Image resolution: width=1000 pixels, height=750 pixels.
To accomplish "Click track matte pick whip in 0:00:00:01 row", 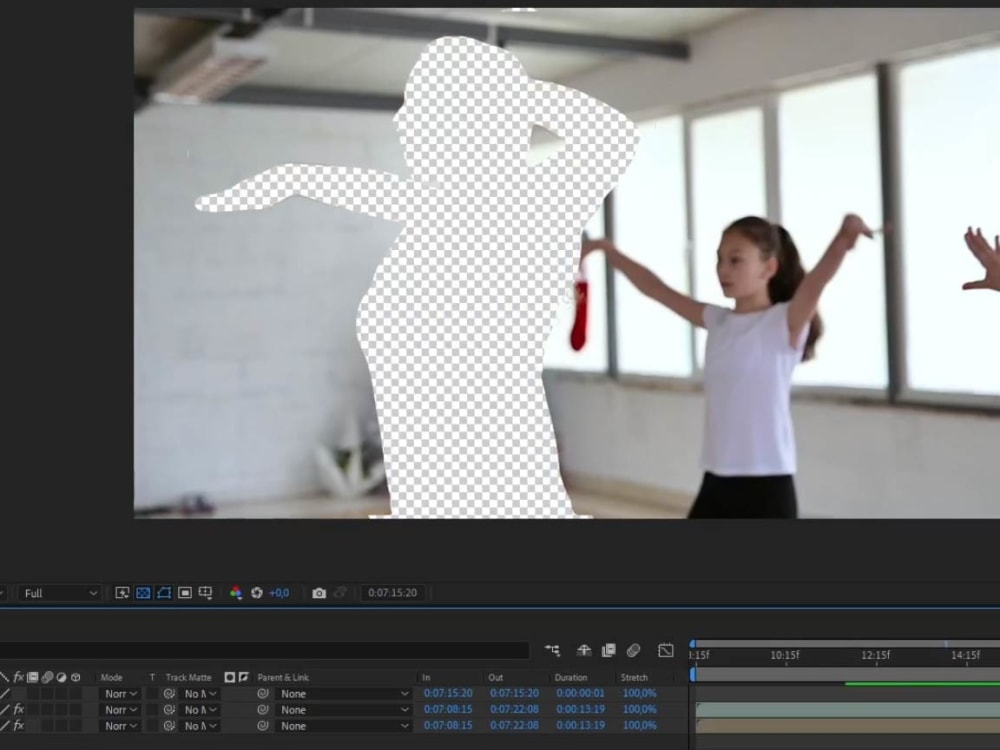I will pyautogui.click(x=169, y=693).
